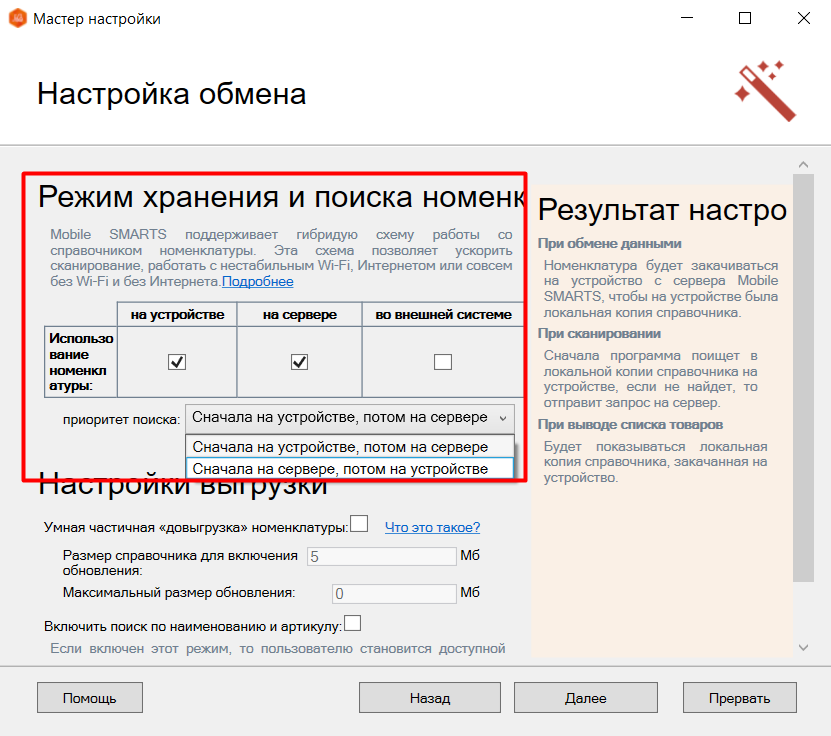Click the orange app icon in title bar
Image resolution: width=831 pixels, height=736 pixels.
pyautogui.click(x=17, y=19)
